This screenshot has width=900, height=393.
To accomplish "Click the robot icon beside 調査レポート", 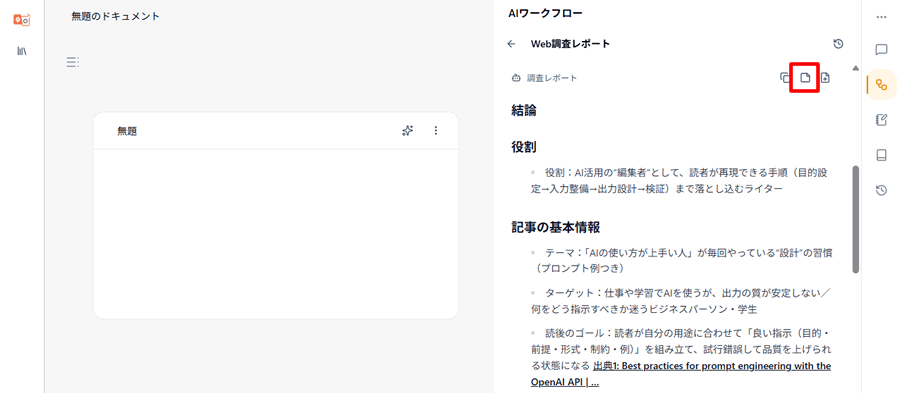I will point(515,77).
